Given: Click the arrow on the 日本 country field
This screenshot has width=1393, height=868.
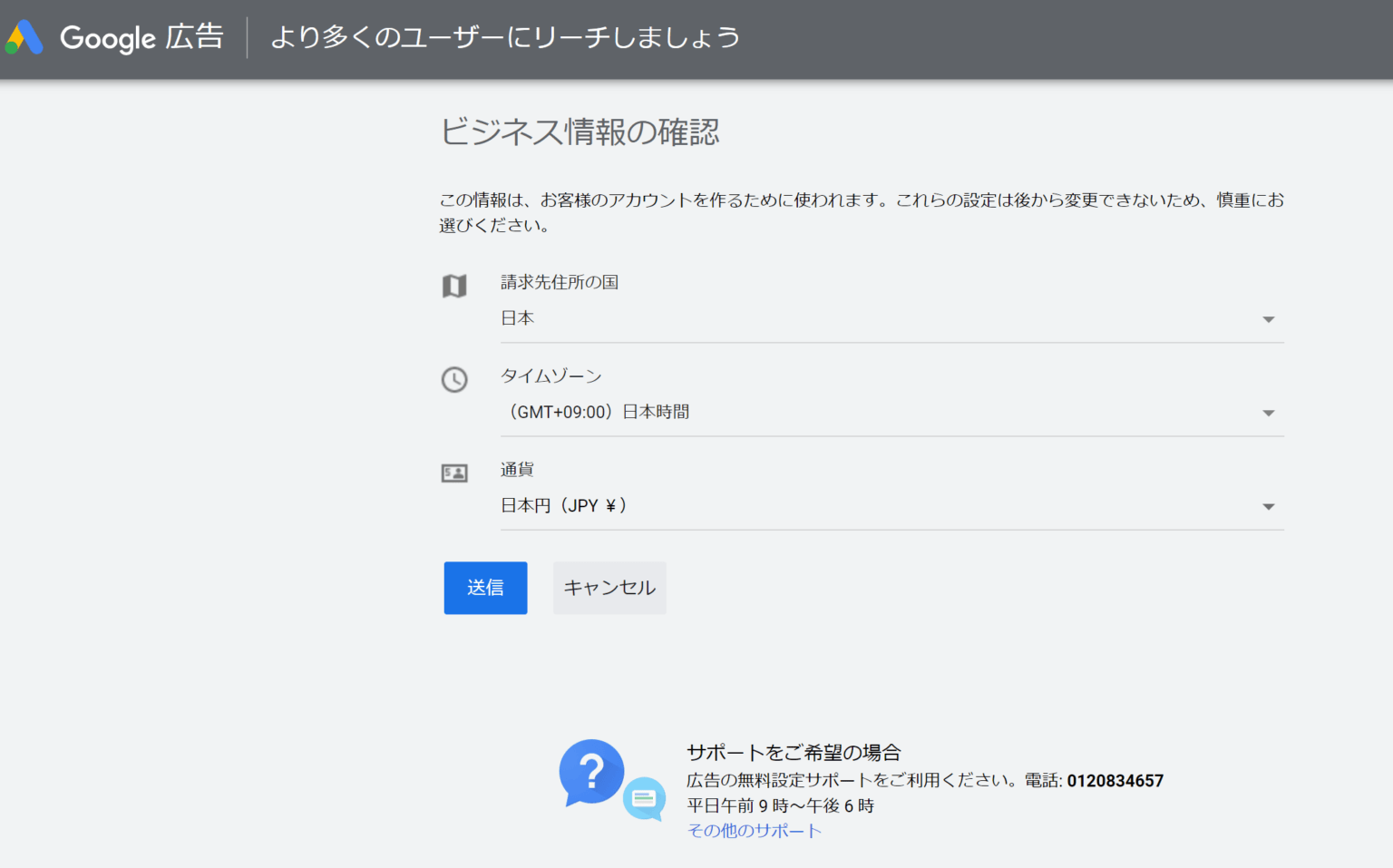Looking at the screenshot, I should [x=1269, y=319].
